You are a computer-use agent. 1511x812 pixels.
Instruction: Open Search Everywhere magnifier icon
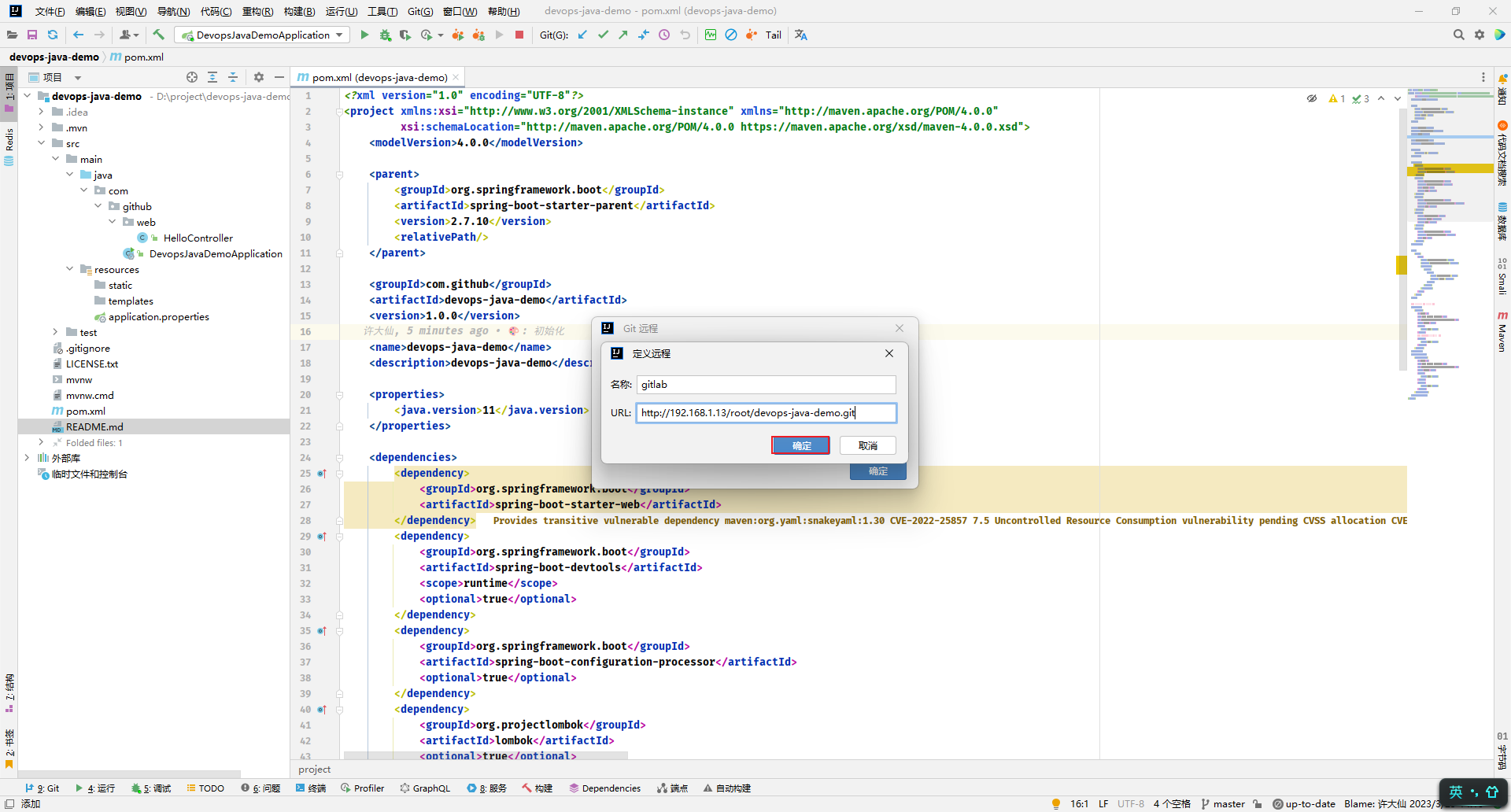coord(1459,35)
